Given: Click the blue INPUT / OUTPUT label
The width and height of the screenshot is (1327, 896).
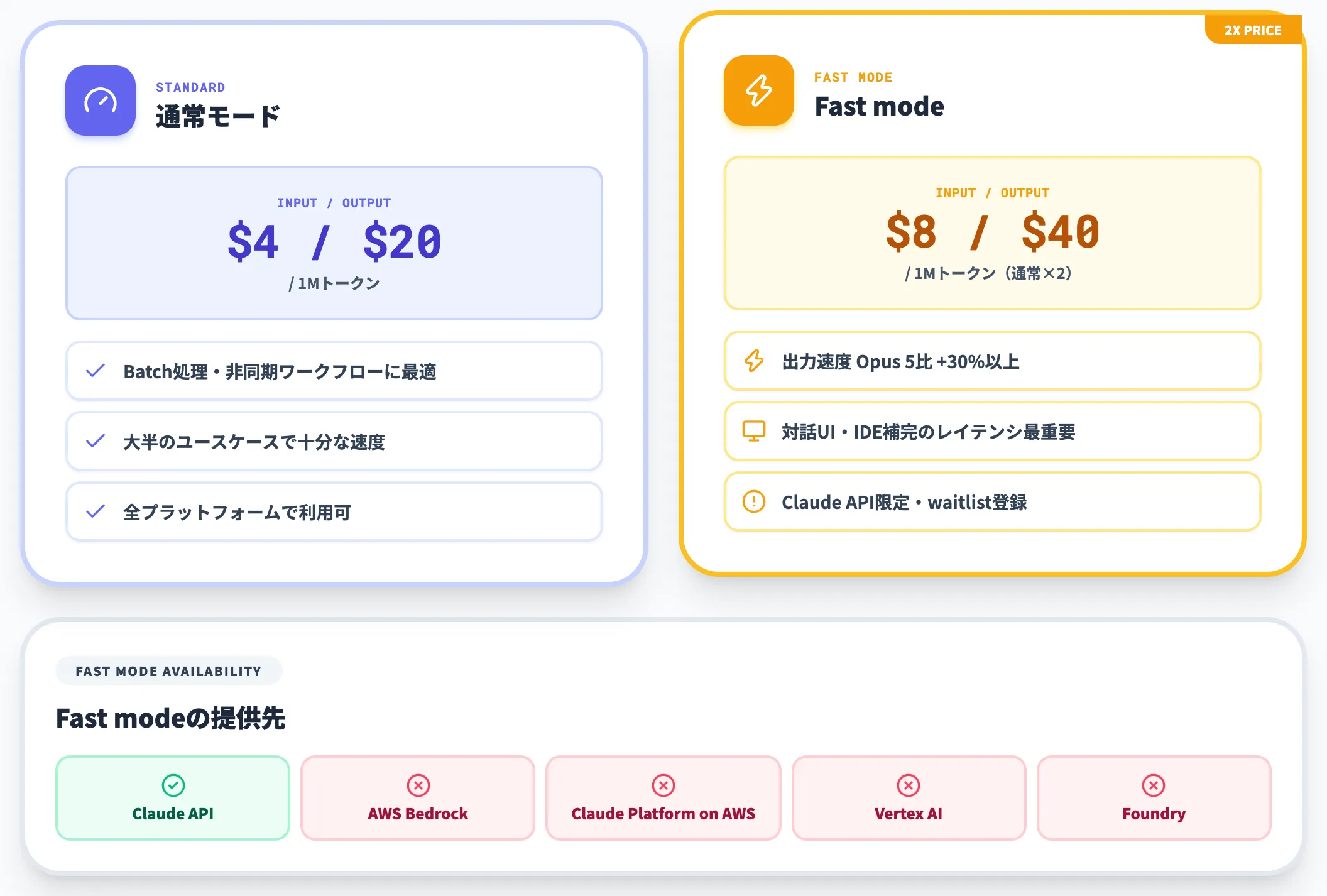Looking at the screenshot, I should pos(334,203).
